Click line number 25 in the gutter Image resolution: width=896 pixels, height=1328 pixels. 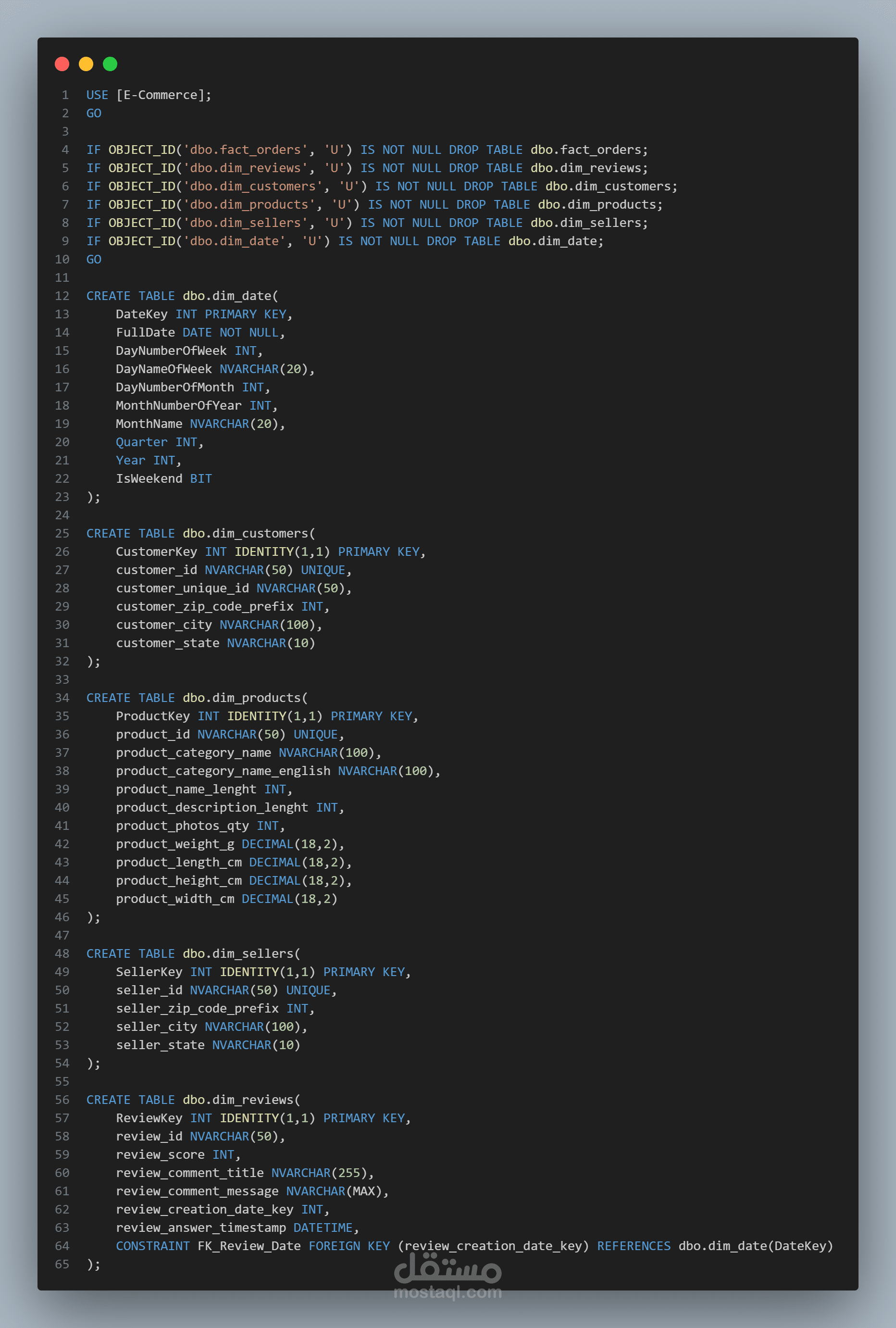point(62,533)
